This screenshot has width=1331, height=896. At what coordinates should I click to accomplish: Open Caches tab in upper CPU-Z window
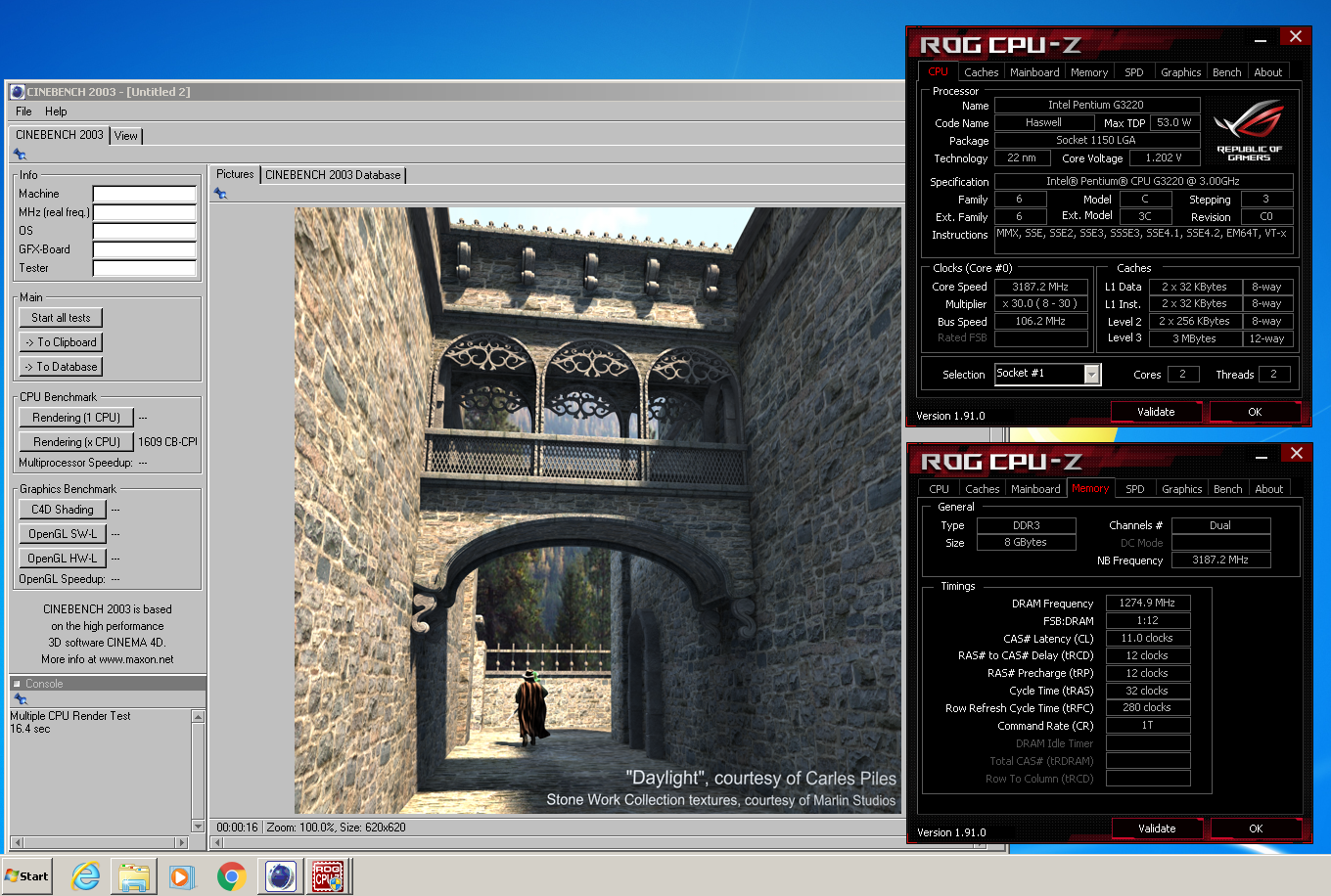[981, 72]
